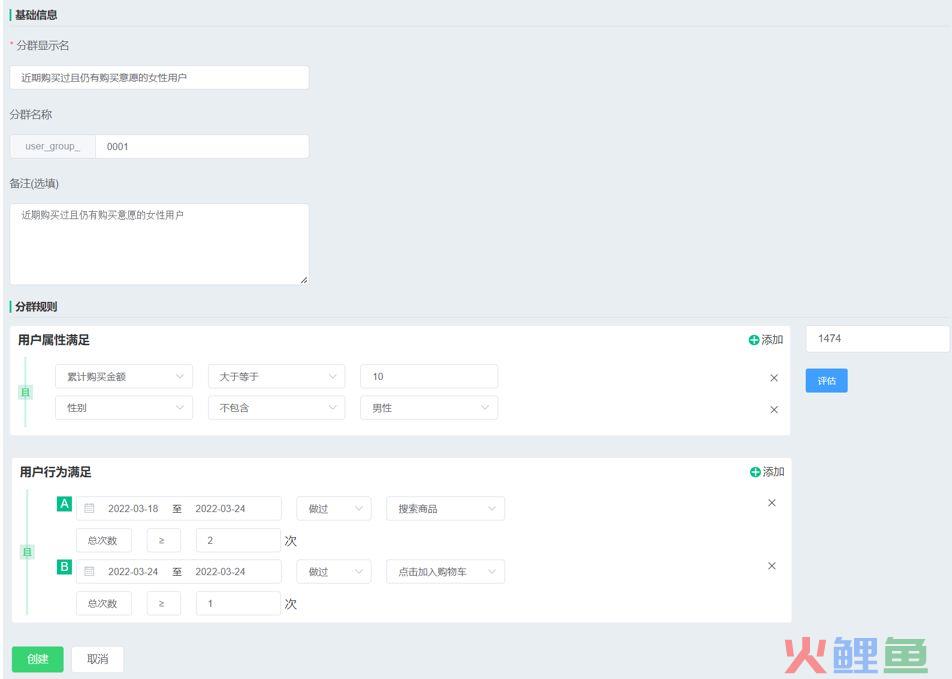
Task: Click rule A's end date 2022-03-24
Action: tap(220, 509)
